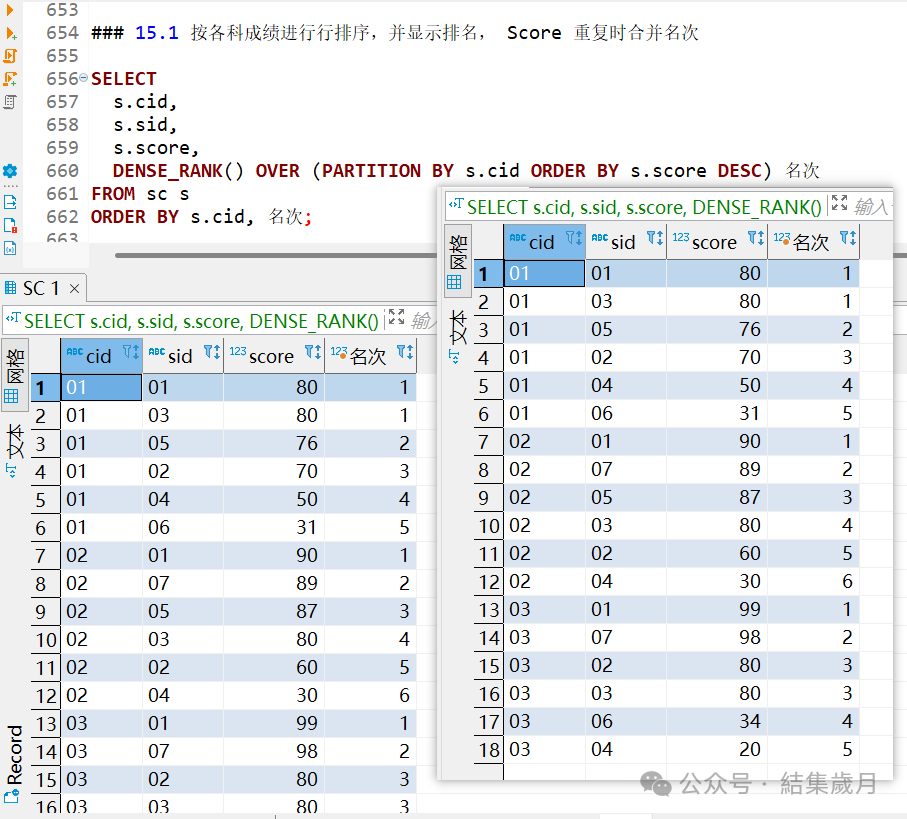Viewport: 907px width, 819px height.
Task: Close the SC 1 result tab
Action: (74, 288)
